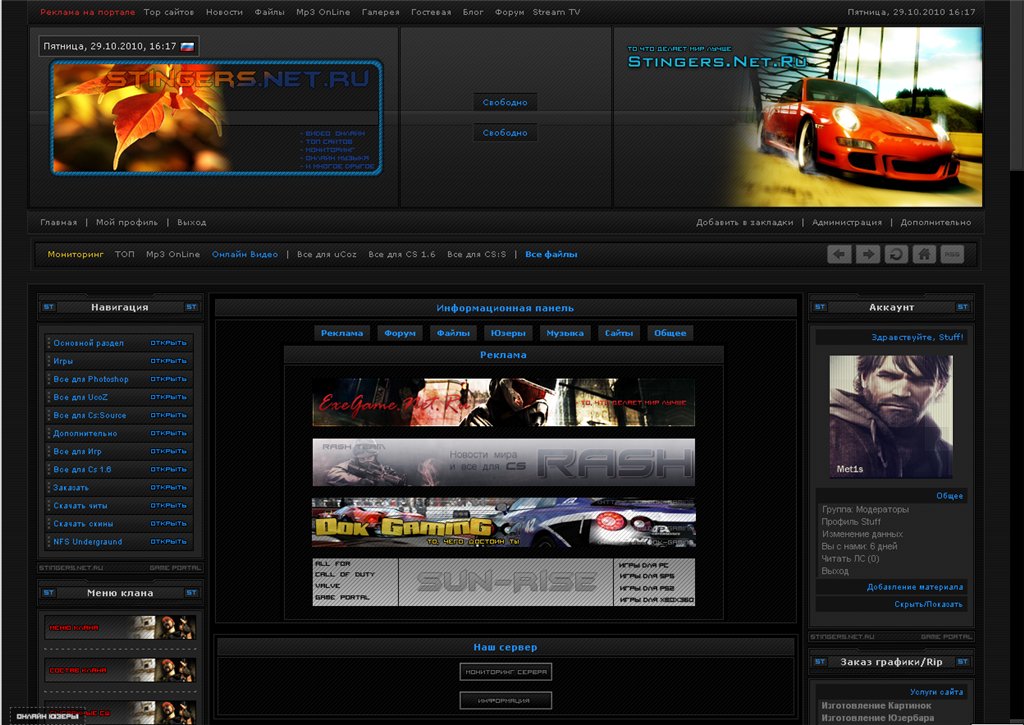Click the Мониторинг сервера button
Image resolution: width=1024 pixels, height=725 pixels.
[x=505, y=672]
